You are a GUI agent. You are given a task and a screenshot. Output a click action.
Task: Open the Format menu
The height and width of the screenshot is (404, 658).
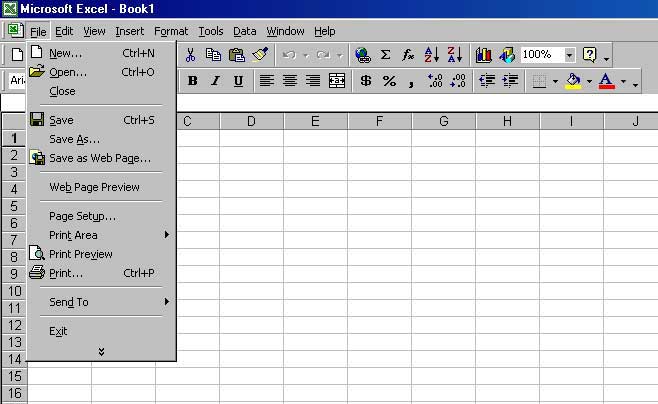171,31
